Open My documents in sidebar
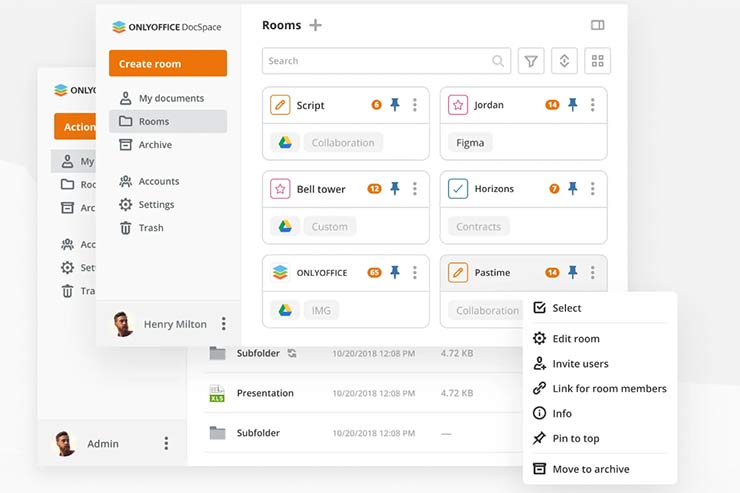 click(x=170, y=98)
